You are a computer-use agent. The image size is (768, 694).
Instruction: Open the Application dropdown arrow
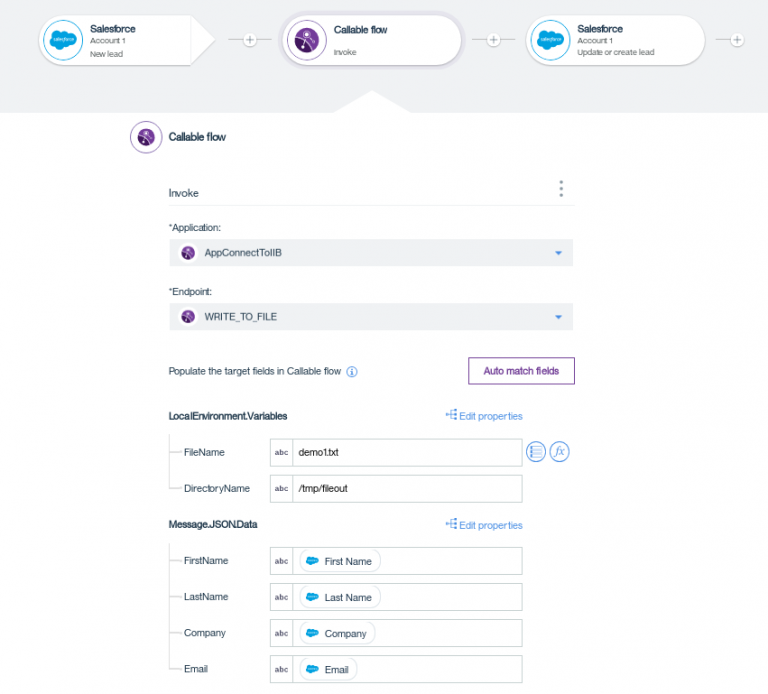pyautogui.click(x=558, y=253)
